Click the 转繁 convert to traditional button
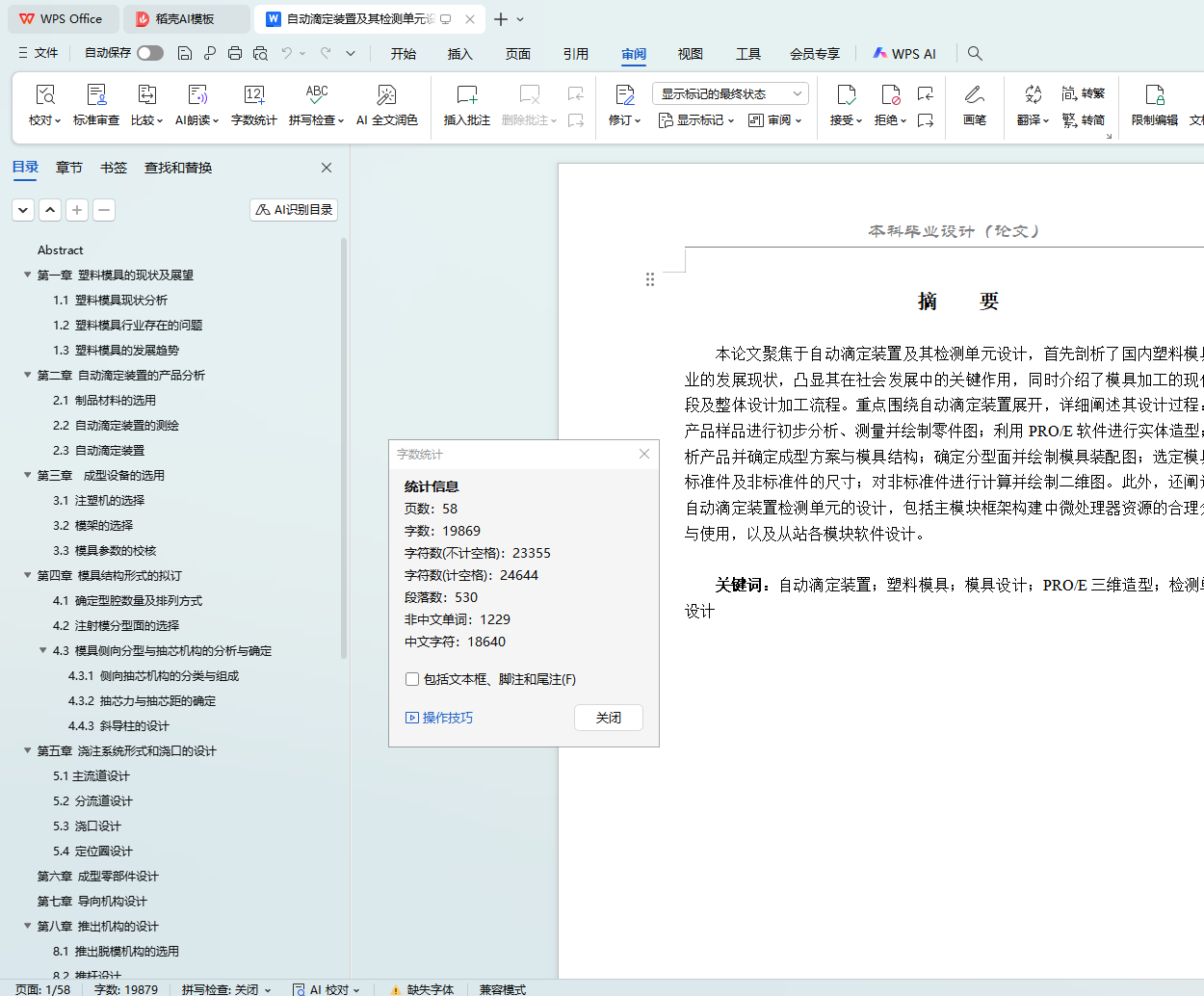 1084,93
